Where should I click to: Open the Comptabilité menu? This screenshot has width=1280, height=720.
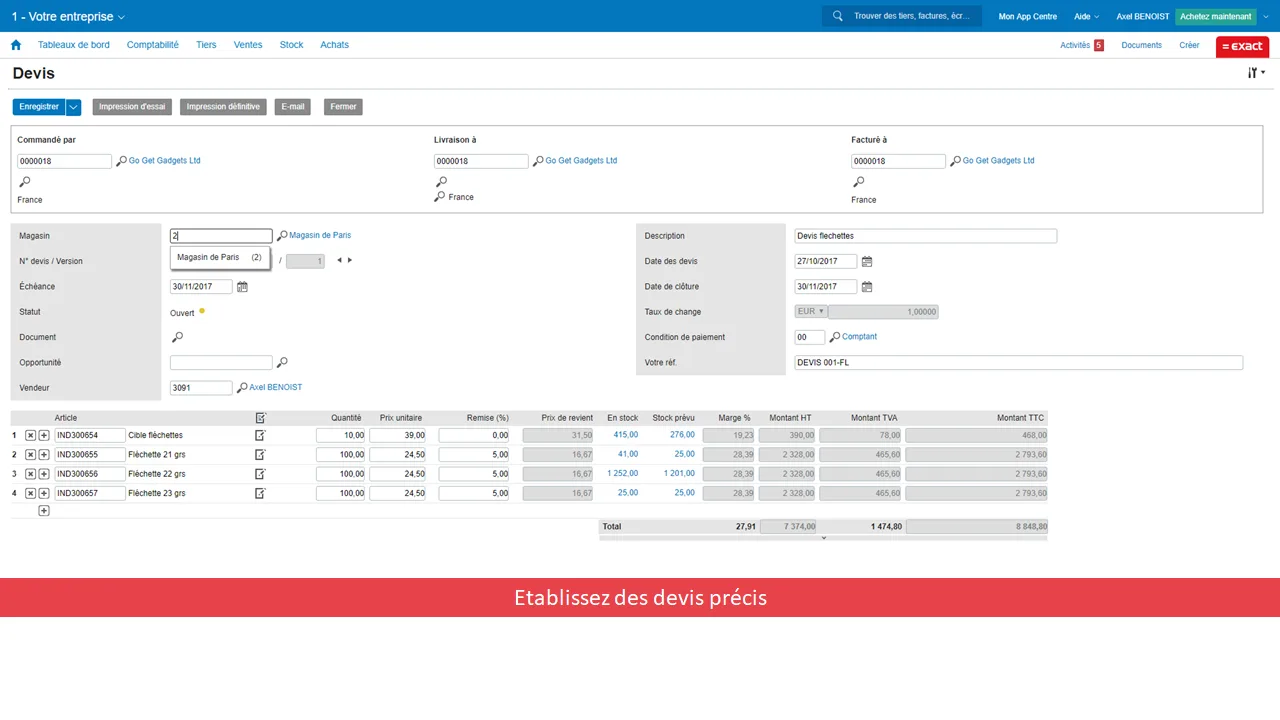(x=153, y=45)
